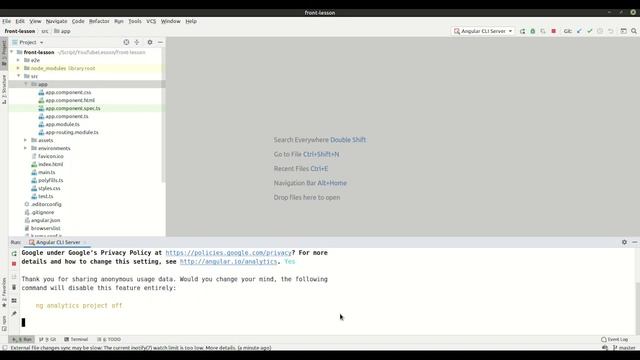Open the Refactor menu
The image size is (640, 360).
pos(99,21)
